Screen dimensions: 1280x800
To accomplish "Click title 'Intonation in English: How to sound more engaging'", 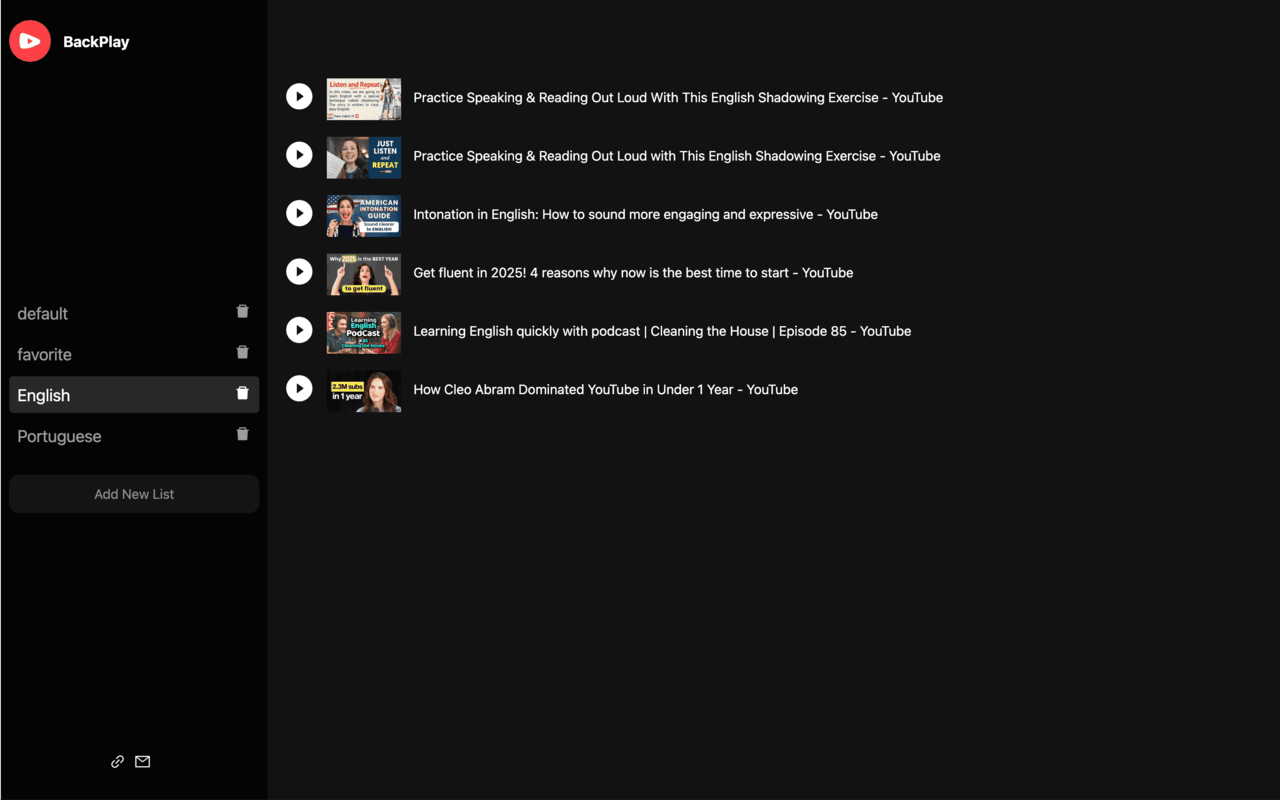I will click(x=645, y=214).
